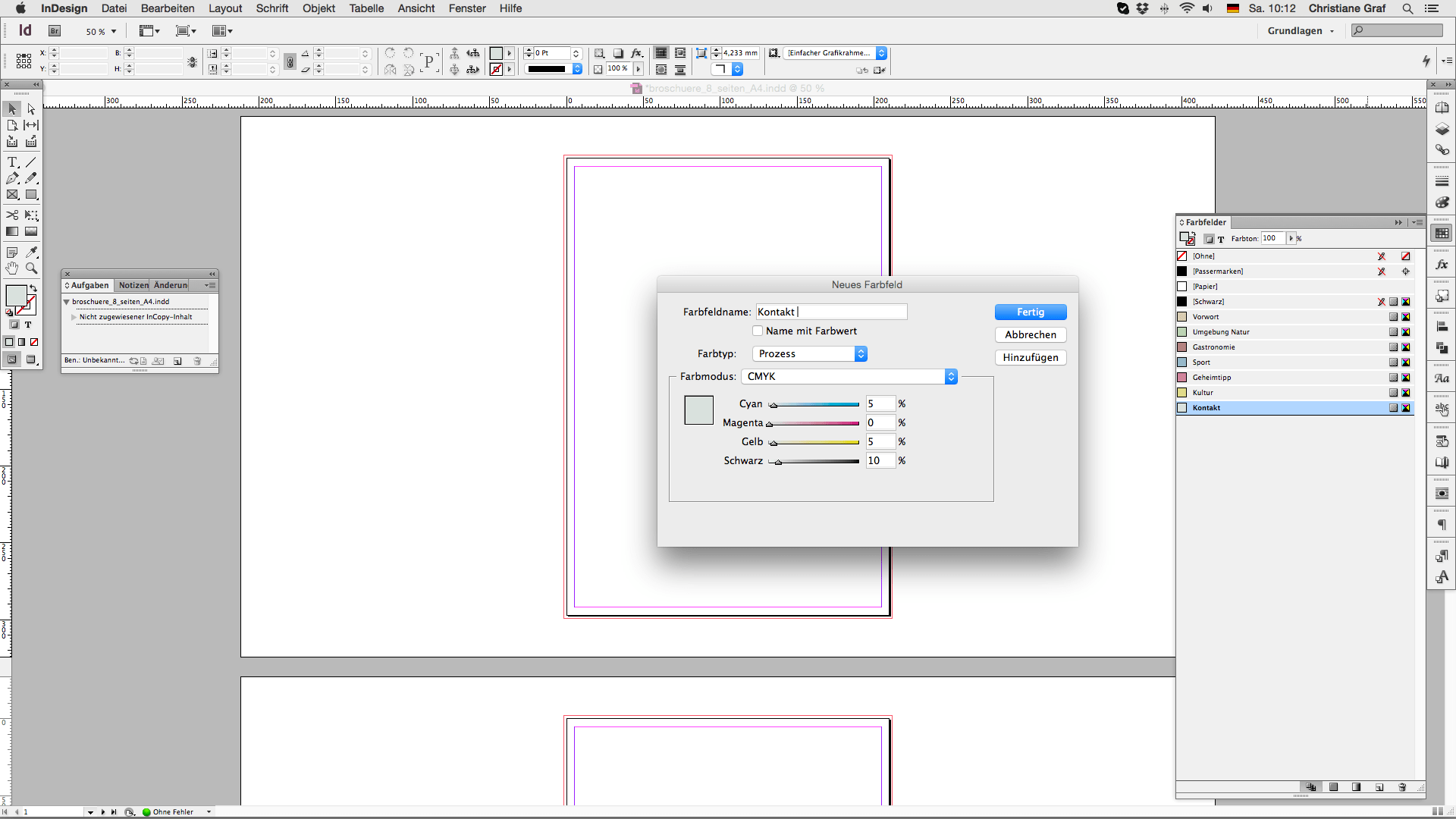Open the Farbmodus CMYK dropdown
The image size is (1456, 819).
click(849, 377)
